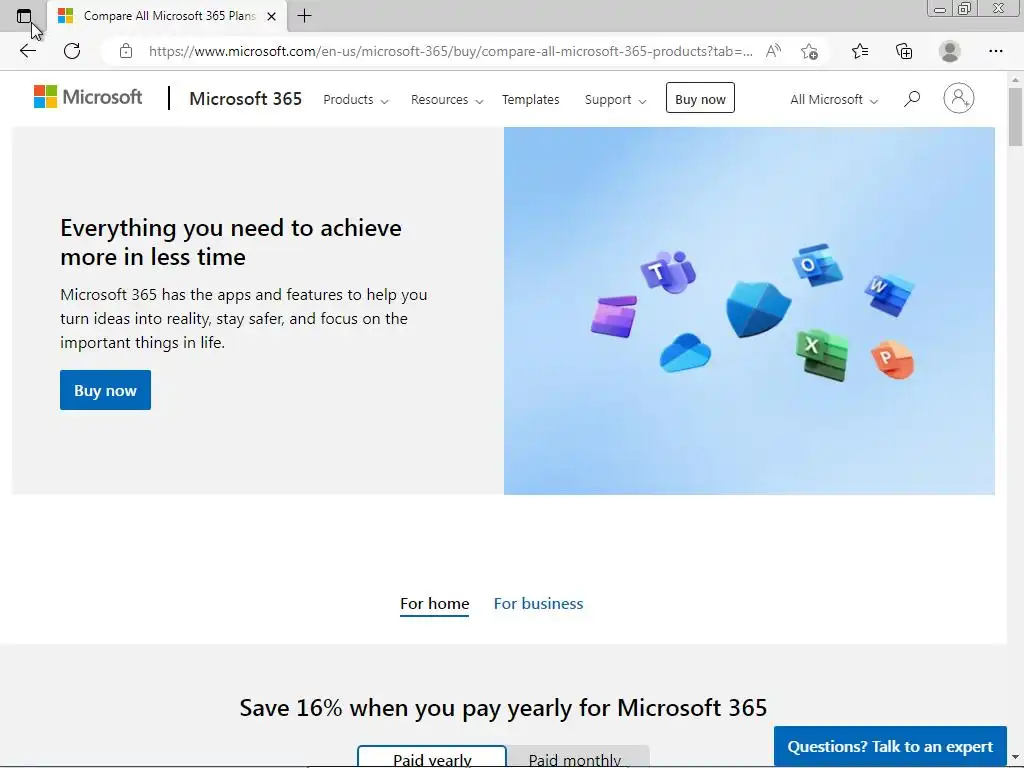The image size is (1024, 768).
Task: Refresh the page with the reload icon
Action: coord(72,51)
